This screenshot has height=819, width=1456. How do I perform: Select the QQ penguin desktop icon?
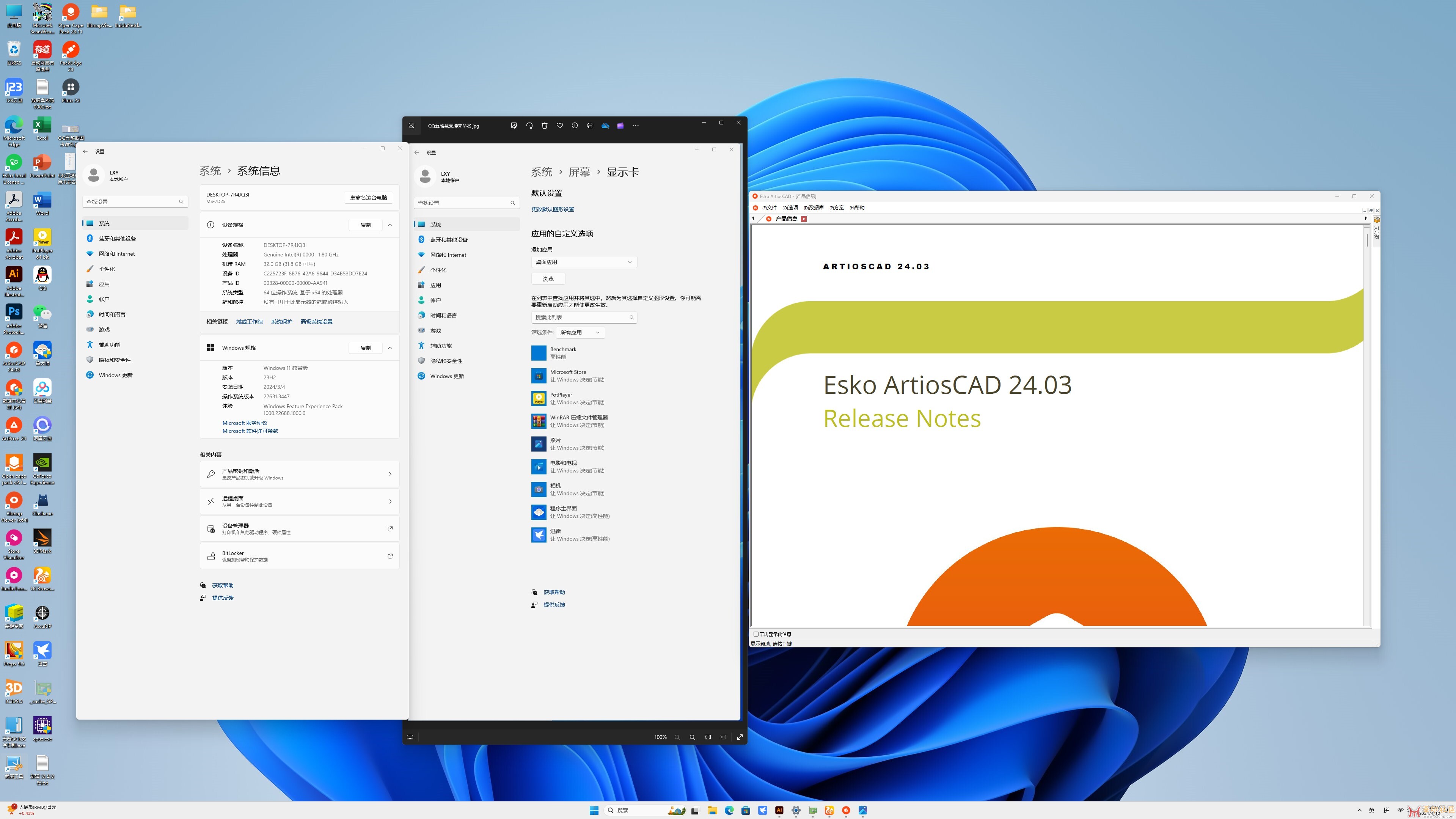click(x=42, y=278)
